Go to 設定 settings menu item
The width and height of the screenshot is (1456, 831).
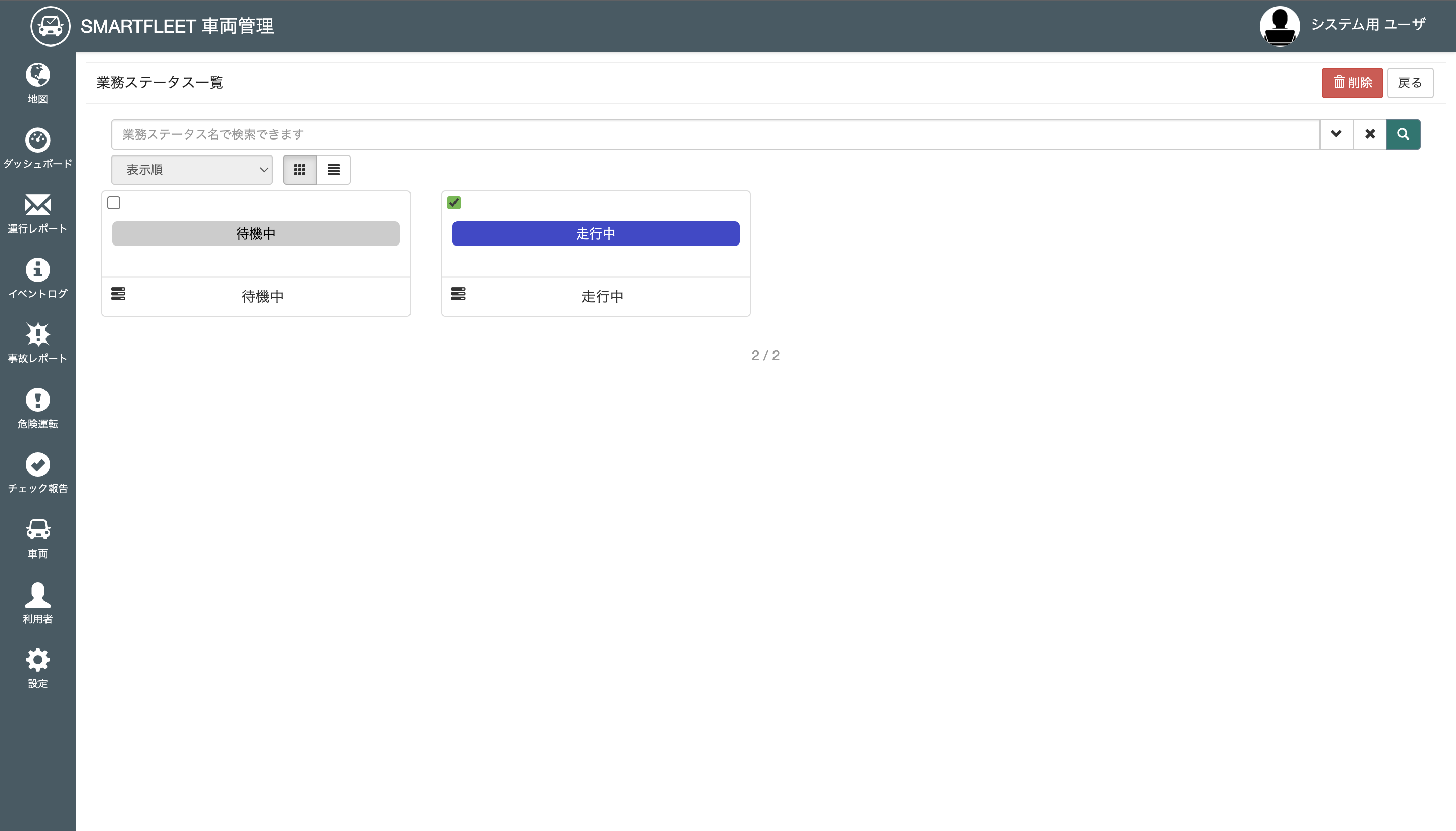(x=38, y=667)
